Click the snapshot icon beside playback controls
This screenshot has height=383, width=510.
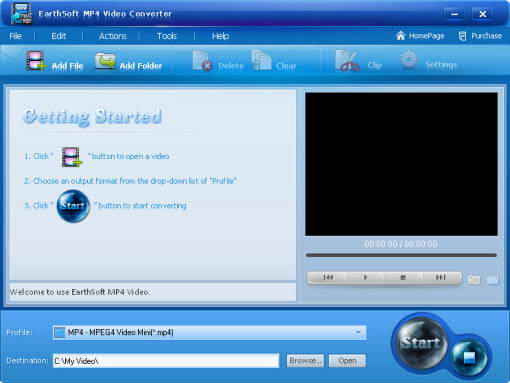pos(474,279)
